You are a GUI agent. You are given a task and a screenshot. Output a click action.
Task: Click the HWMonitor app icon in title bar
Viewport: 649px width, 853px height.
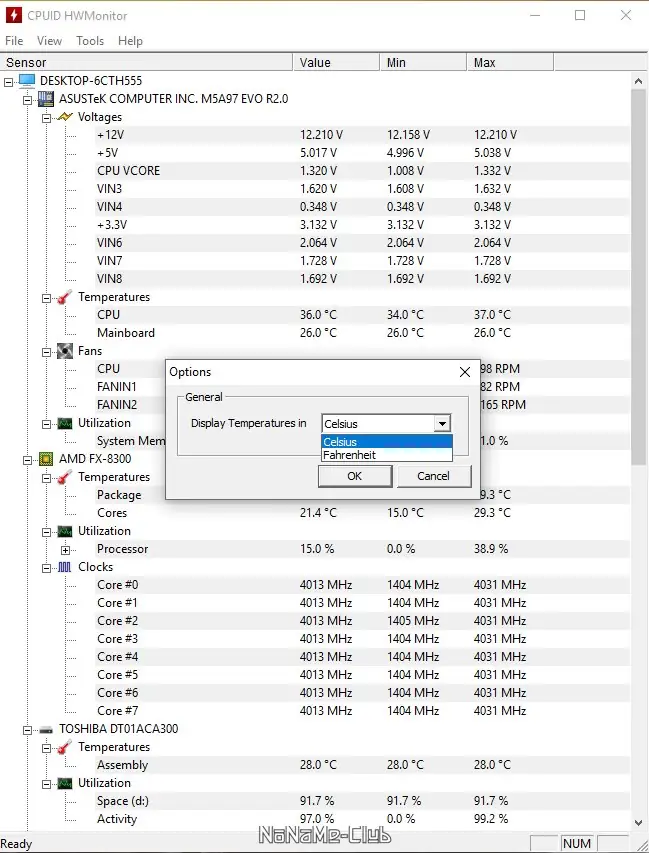pyautogui.click(x=13, y=15)
